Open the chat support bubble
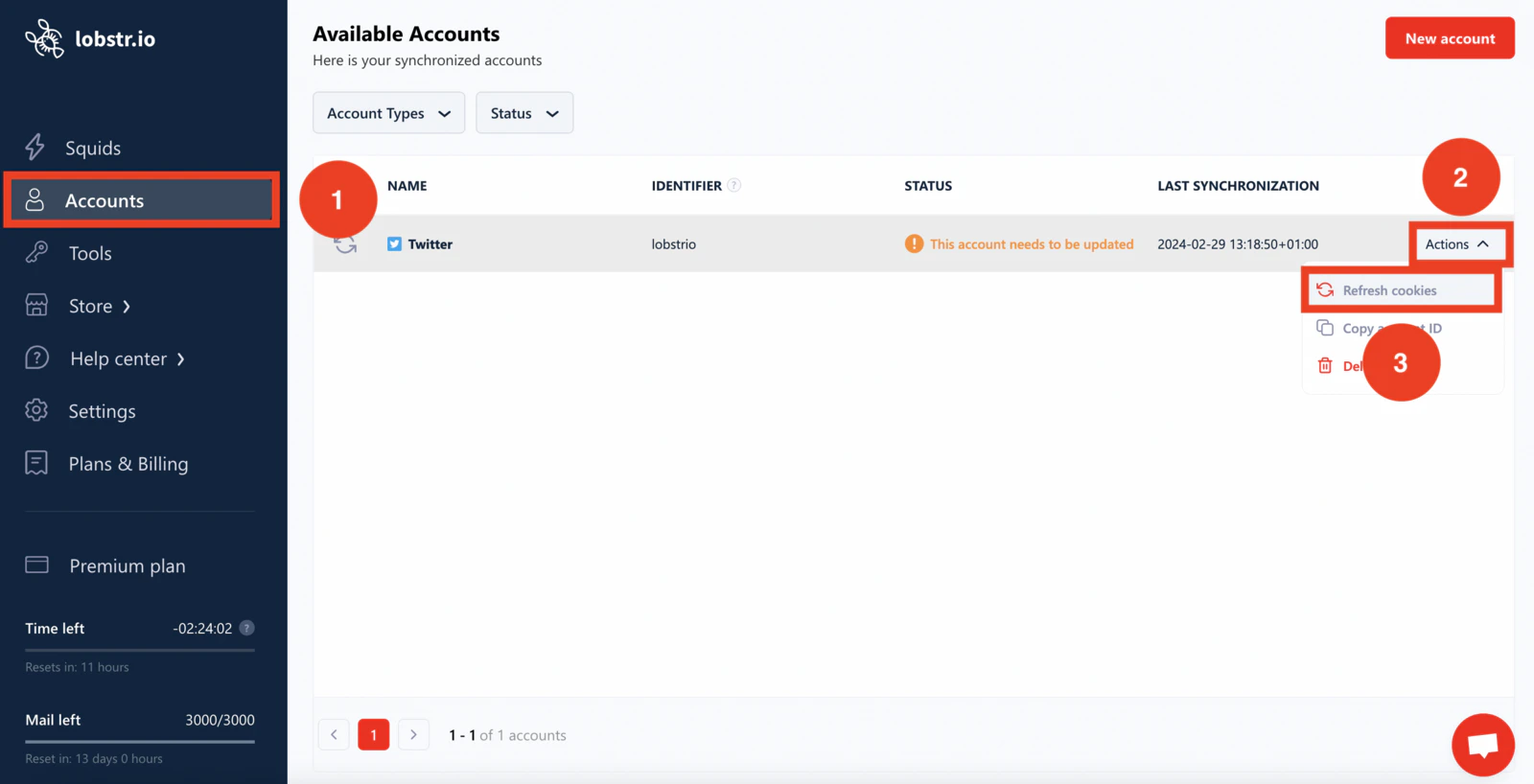The height and width of the screenshot is (784, 1534). click(1483, 745)
